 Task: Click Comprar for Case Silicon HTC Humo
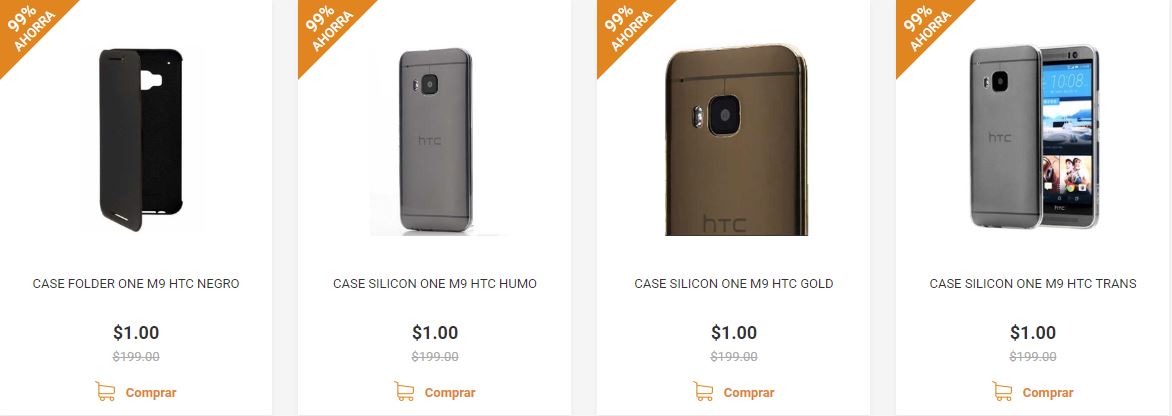click(x=450, y=393)
